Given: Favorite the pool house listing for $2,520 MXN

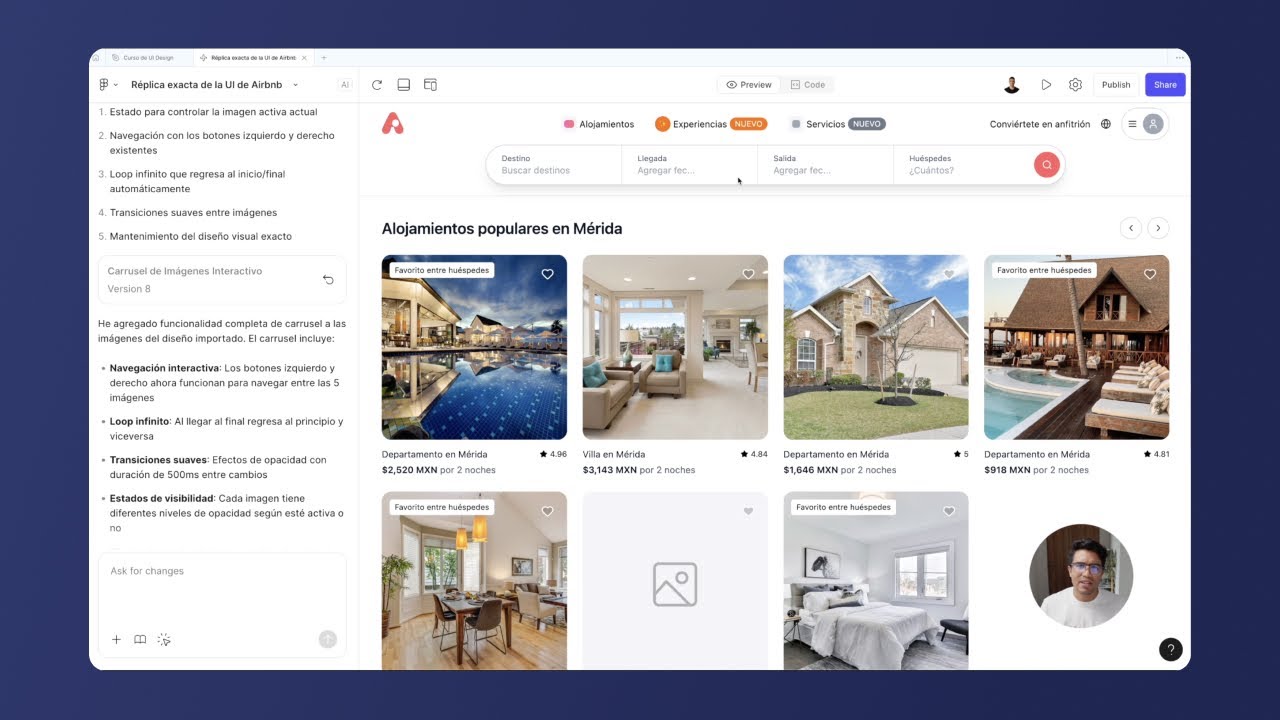Looking at the screenshot, I should tap(547, 274).
